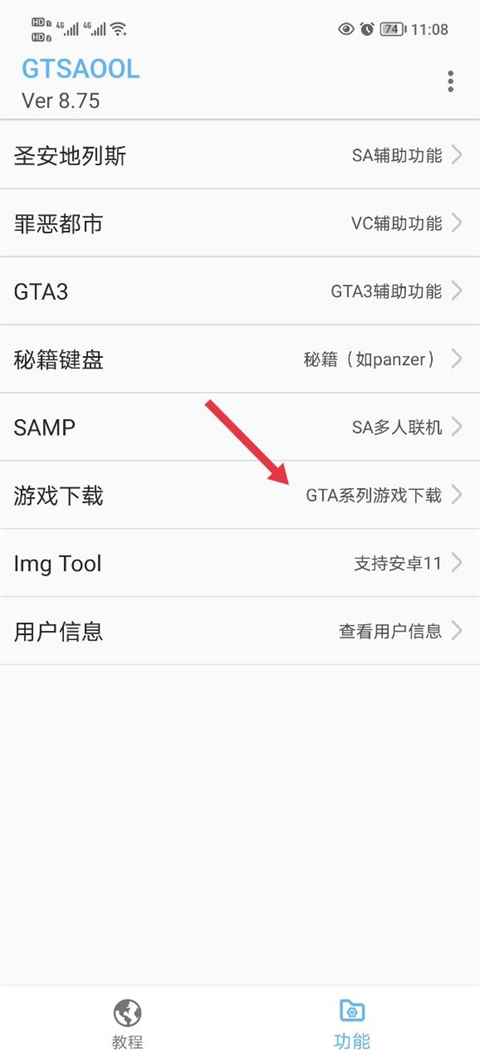
Task: Tap the eye comfort status icon
Action: 346,29
